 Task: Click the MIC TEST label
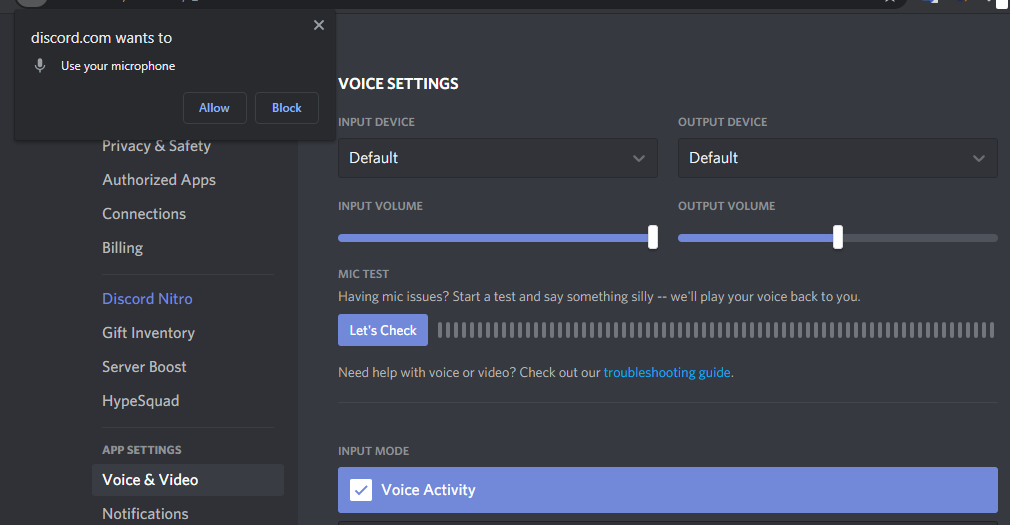point(363,274)
